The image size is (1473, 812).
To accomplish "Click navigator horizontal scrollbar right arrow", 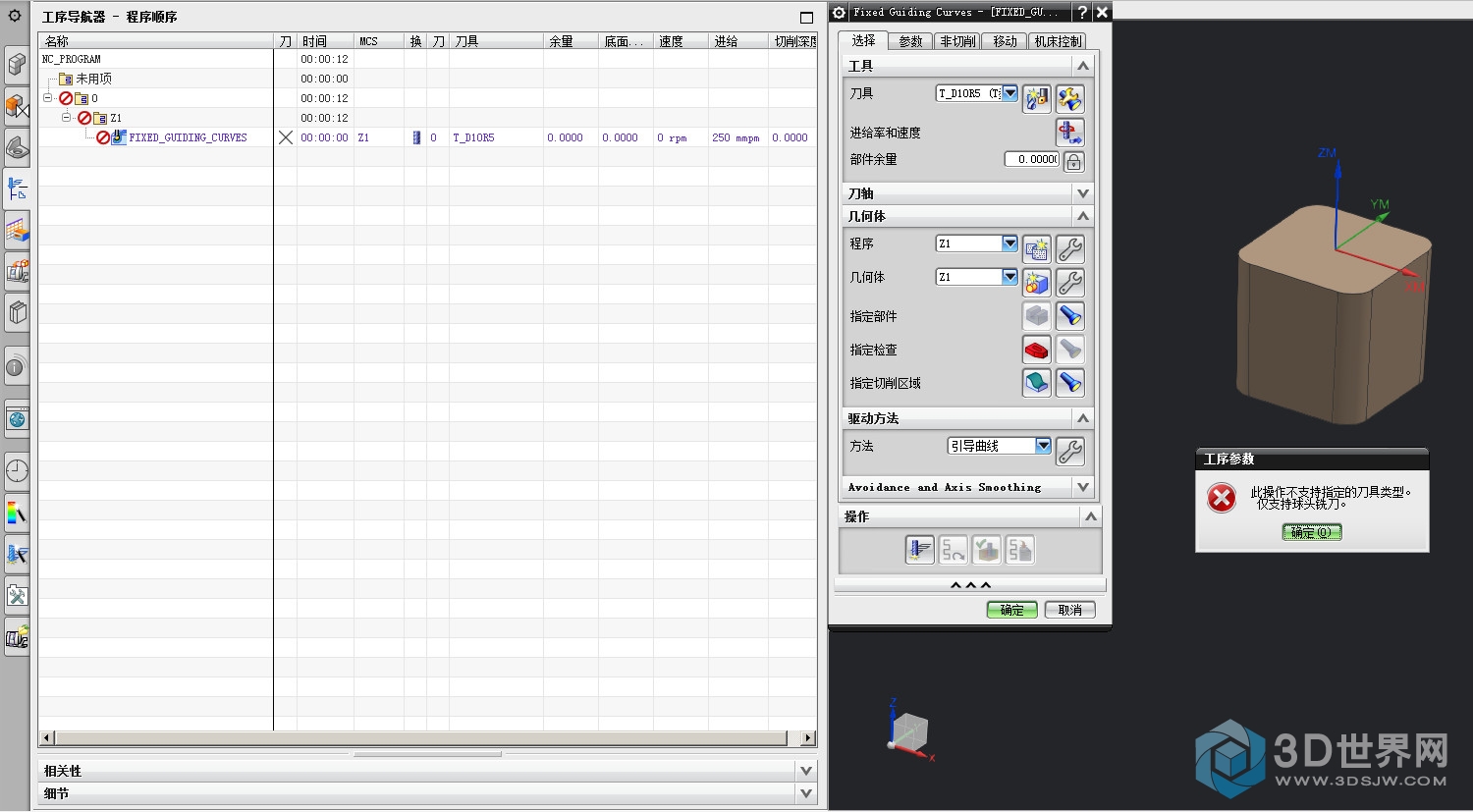I will [808, 737].
